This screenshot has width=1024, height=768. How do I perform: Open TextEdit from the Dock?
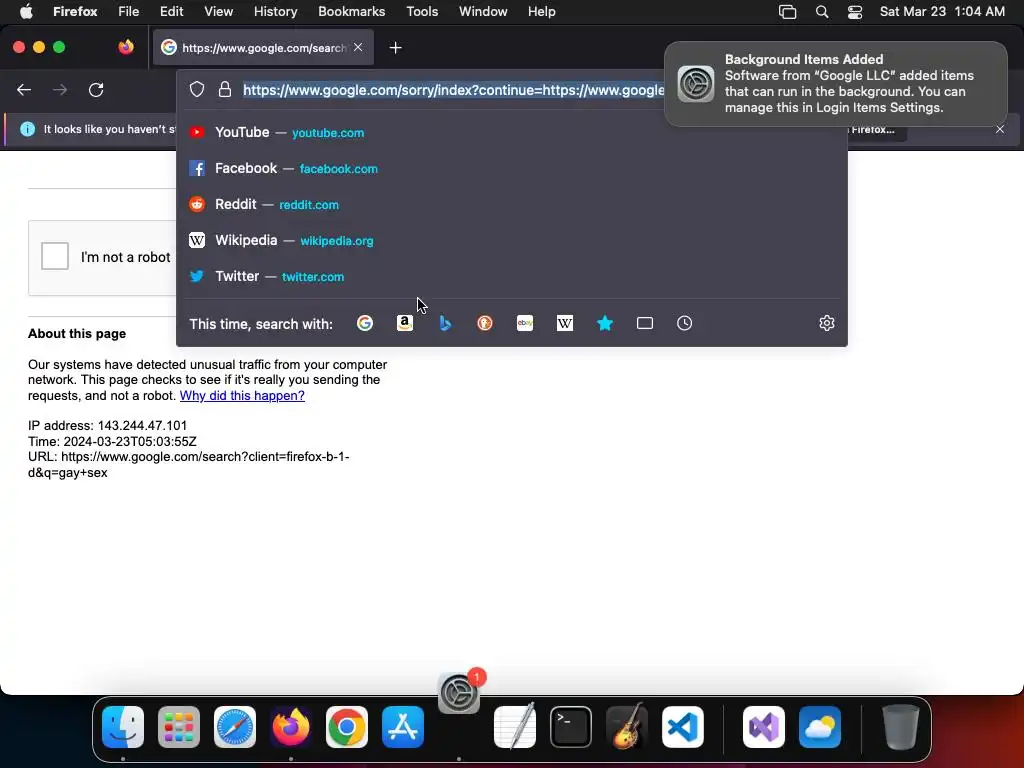pos(515,727)
